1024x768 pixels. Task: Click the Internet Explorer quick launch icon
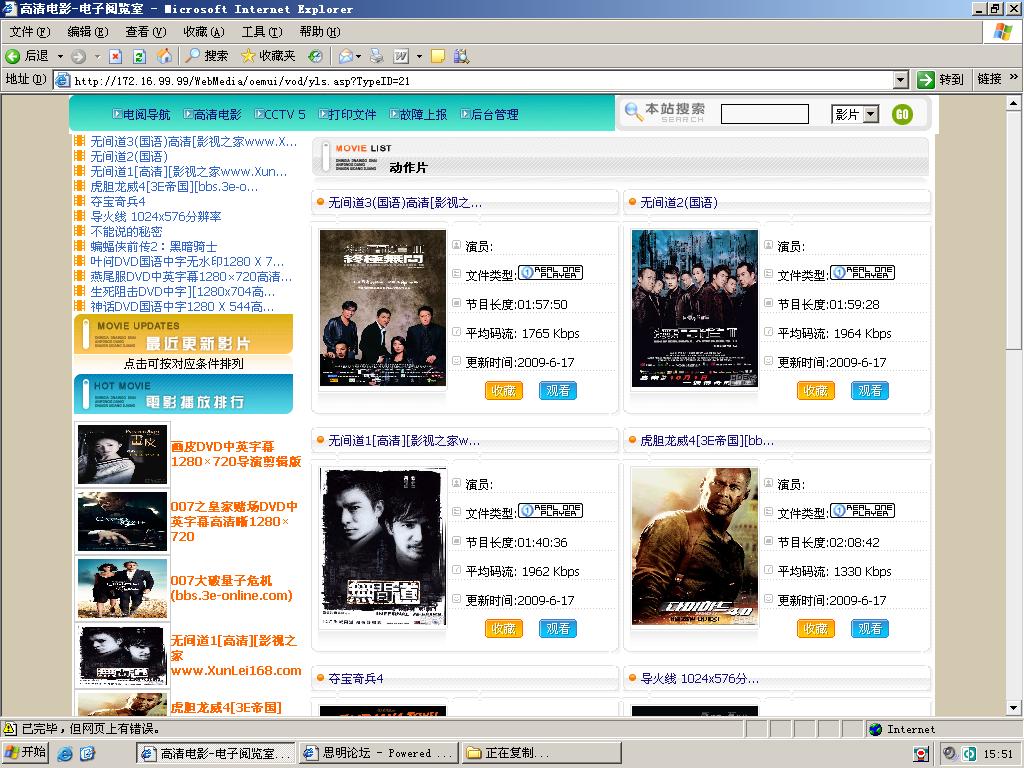pyautogui.click(x=65, y=754)
